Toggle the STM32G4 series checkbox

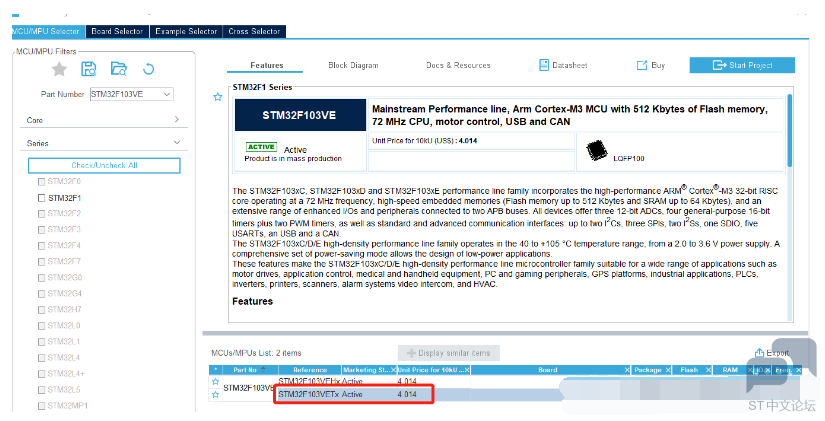coord(41,294)
